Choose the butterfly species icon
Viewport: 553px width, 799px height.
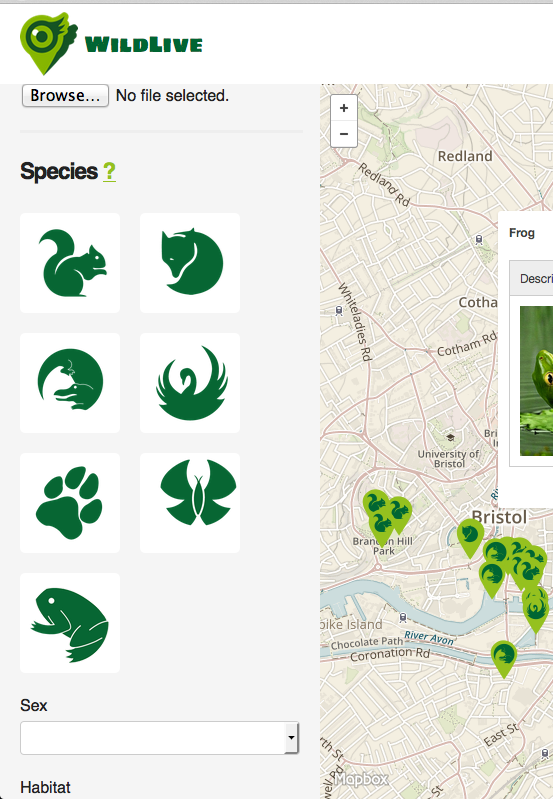click(190, 503)
